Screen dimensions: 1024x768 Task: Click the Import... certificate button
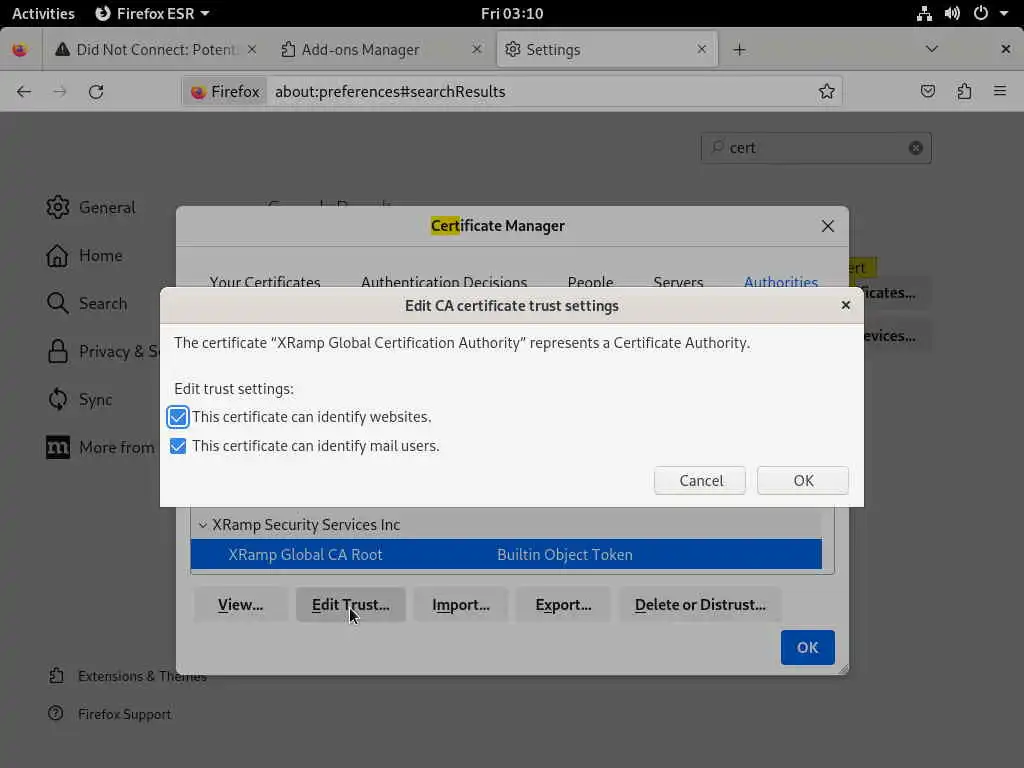pos(460,605)
